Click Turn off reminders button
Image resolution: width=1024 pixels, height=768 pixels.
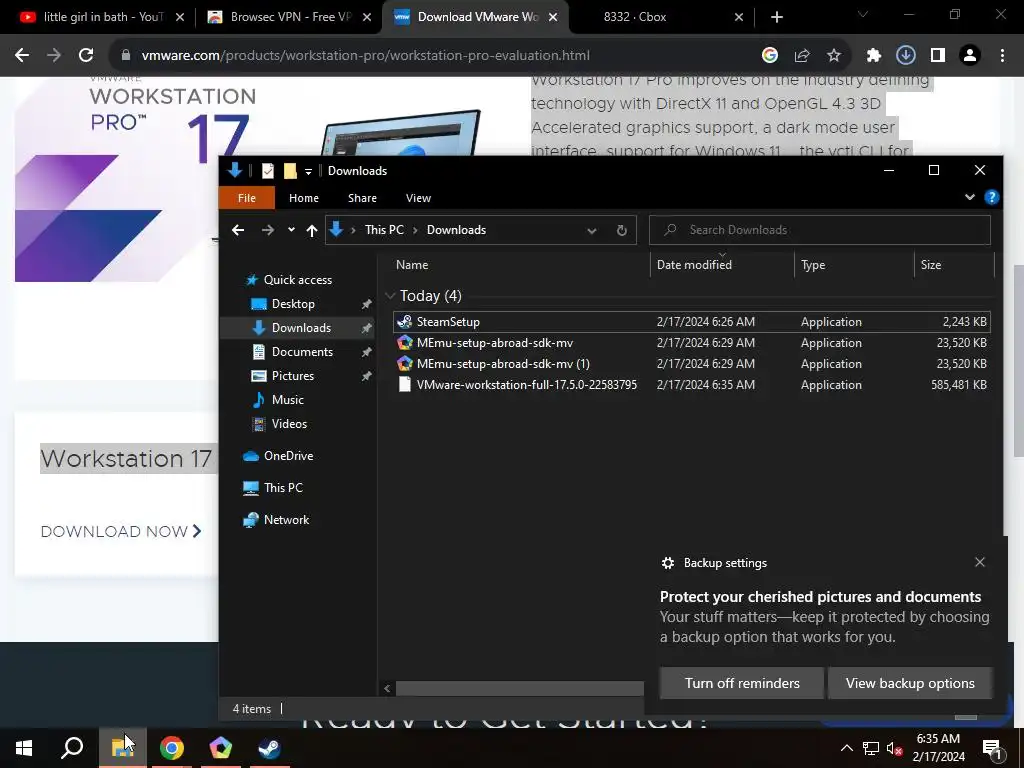(742, 683)
